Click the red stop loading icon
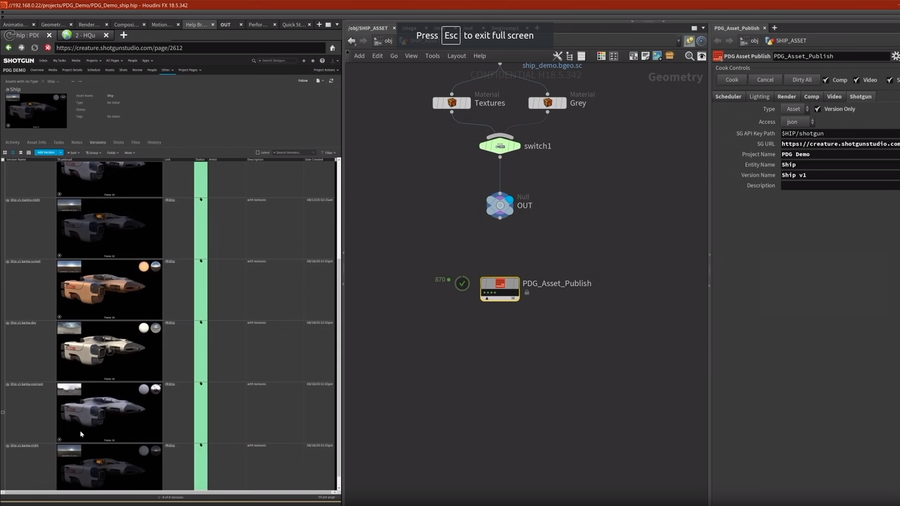900x506 pixels. pyautogui.click(x=46, y=47)
